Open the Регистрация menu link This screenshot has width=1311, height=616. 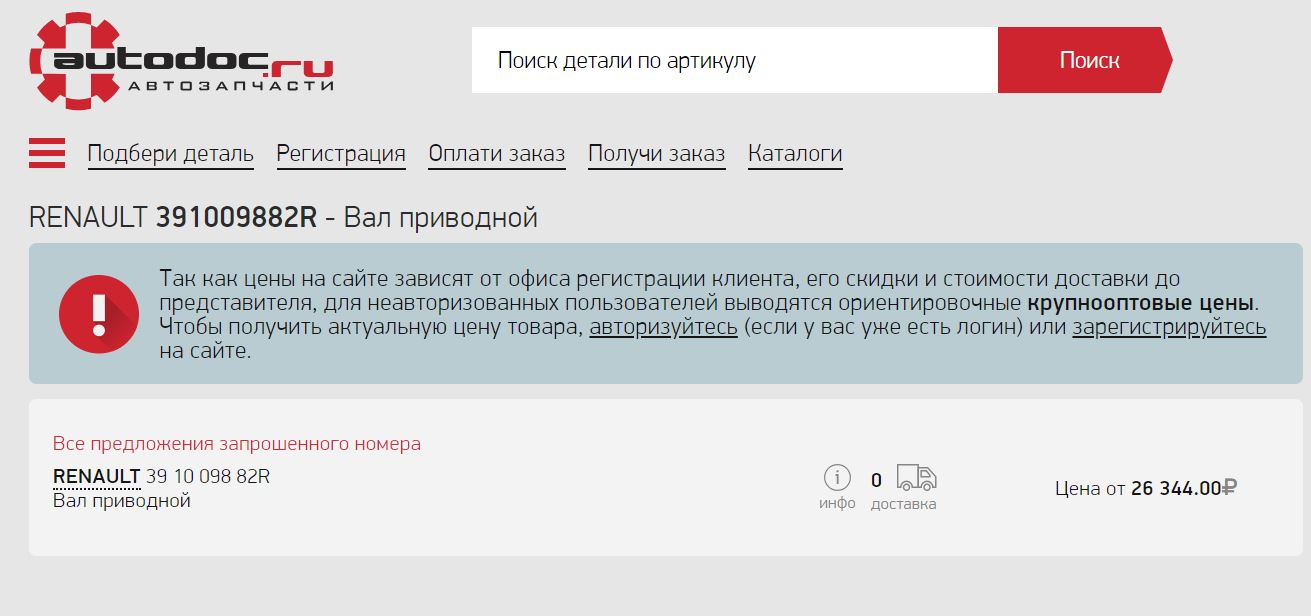coord(341,154)
